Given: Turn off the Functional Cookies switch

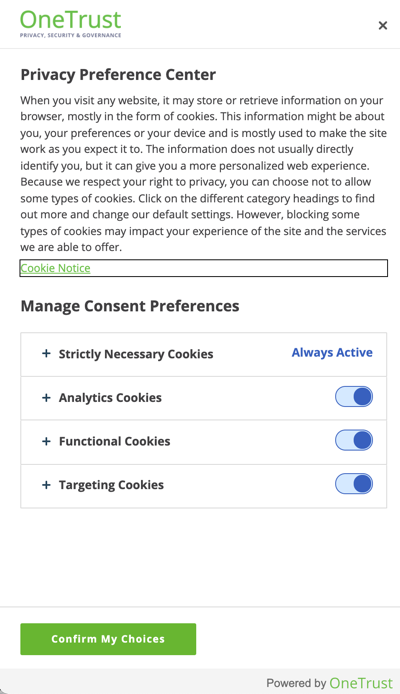Looking at the screenshot, I should click(x=354, y=440).
